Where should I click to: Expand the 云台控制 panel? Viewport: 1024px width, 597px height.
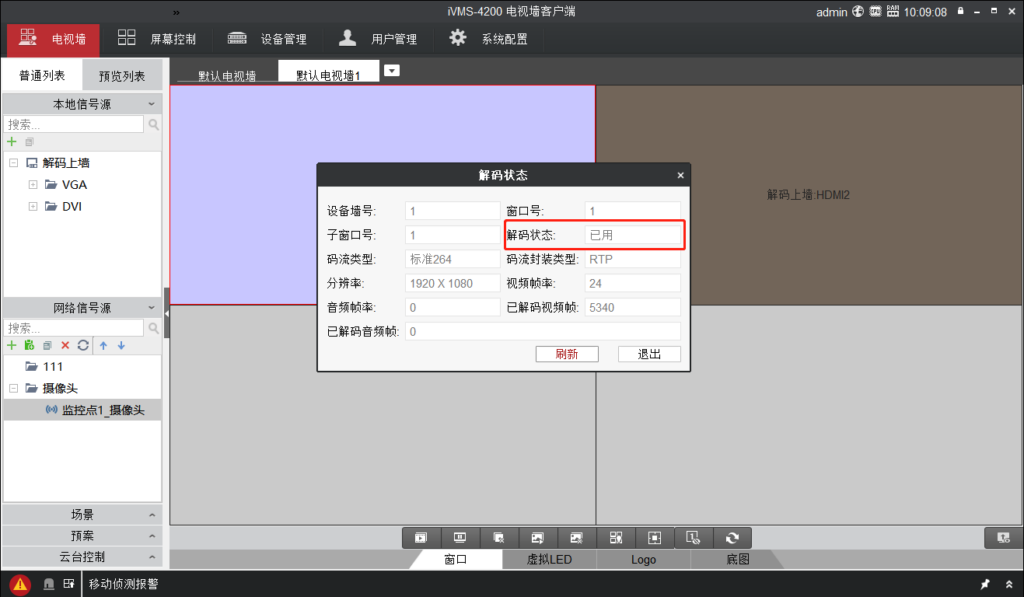click(x=81, y=557)
